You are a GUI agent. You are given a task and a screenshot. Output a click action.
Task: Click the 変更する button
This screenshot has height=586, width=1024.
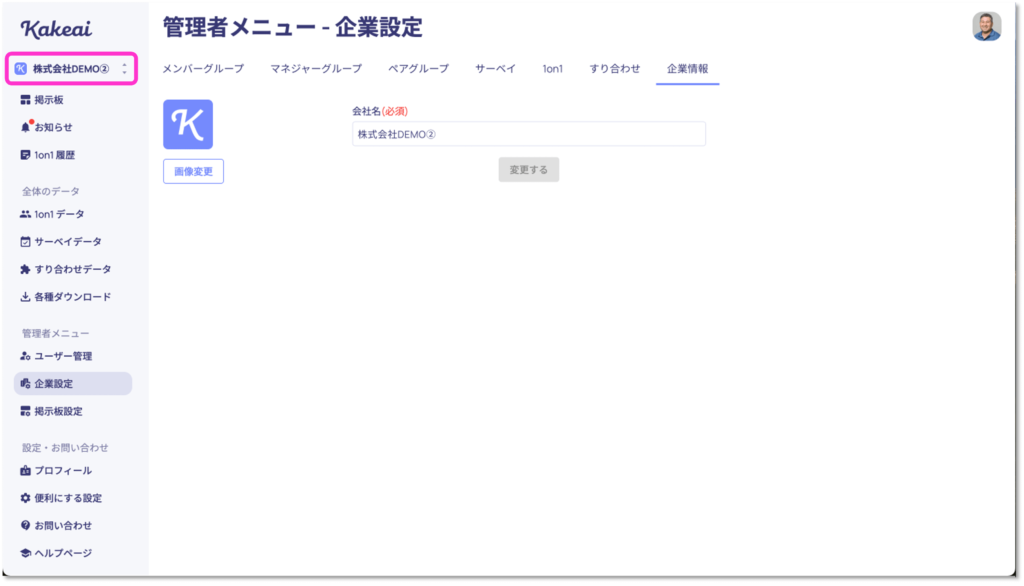[x=528, y=170]
